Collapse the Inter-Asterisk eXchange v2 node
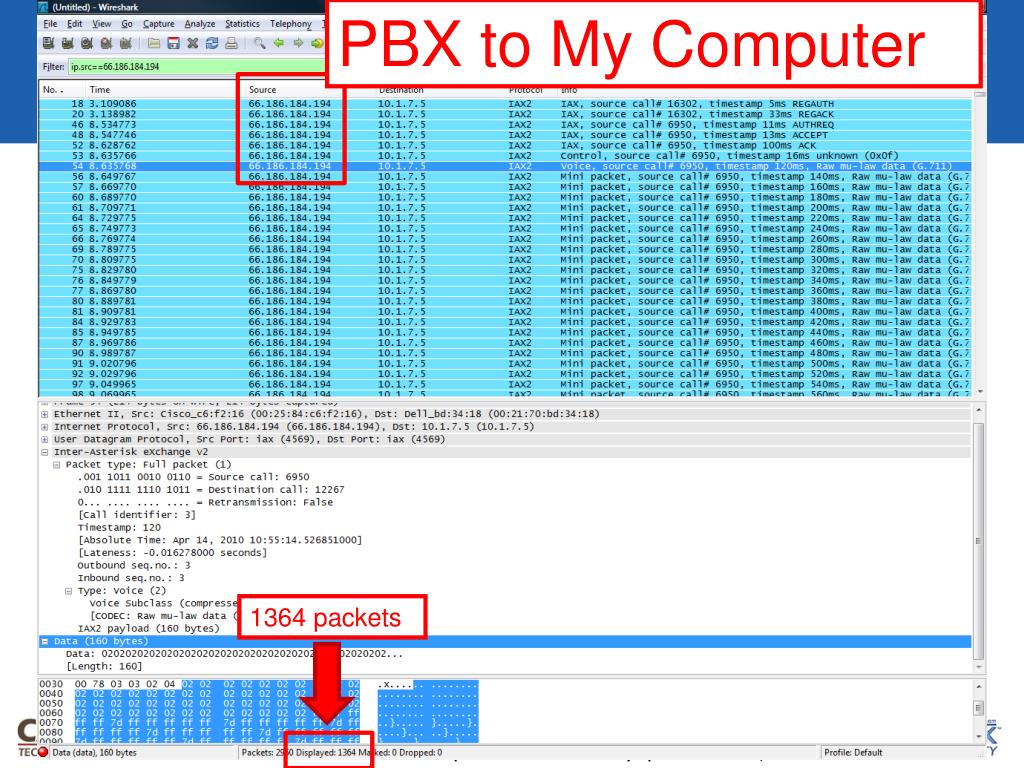The width and height of the screenshot is (1024, 768). tap(44, 452)
